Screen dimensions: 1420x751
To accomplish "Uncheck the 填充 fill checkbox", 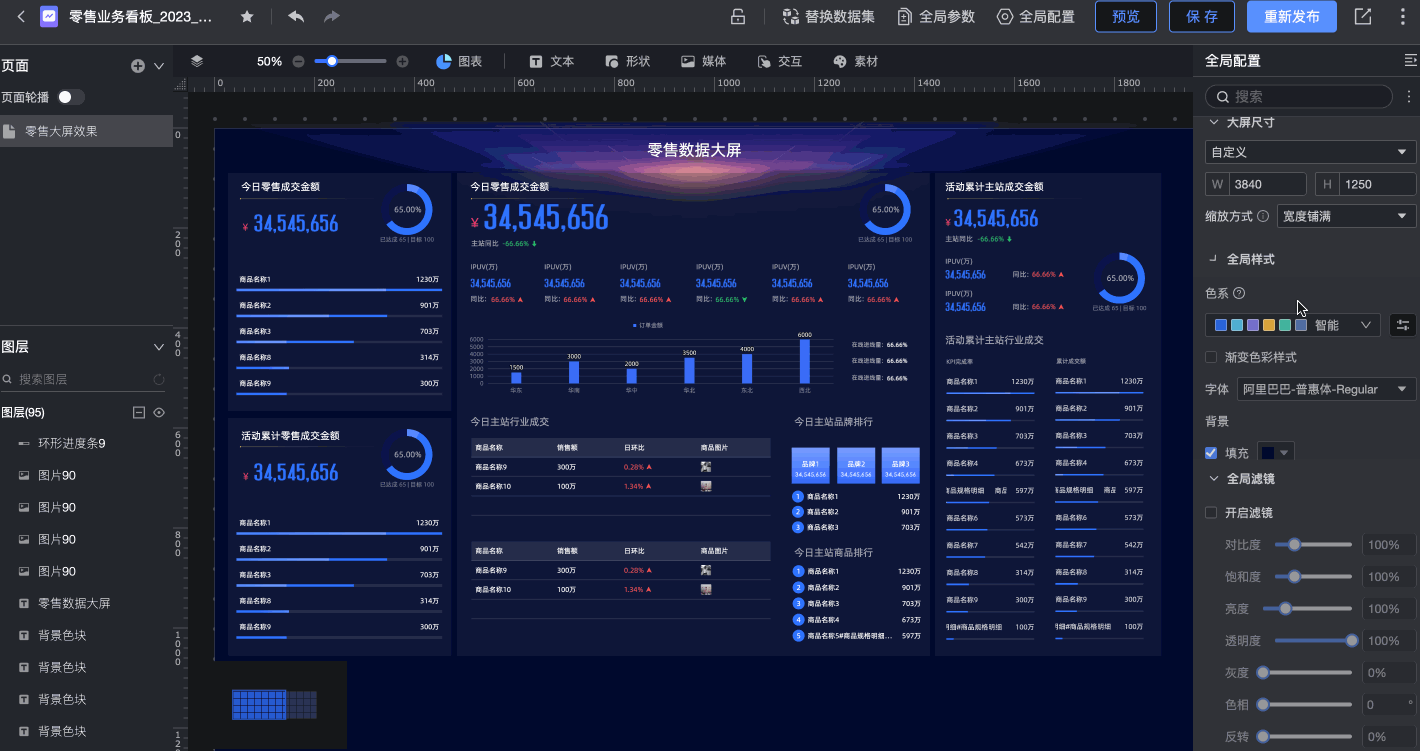I will 1212,453.
